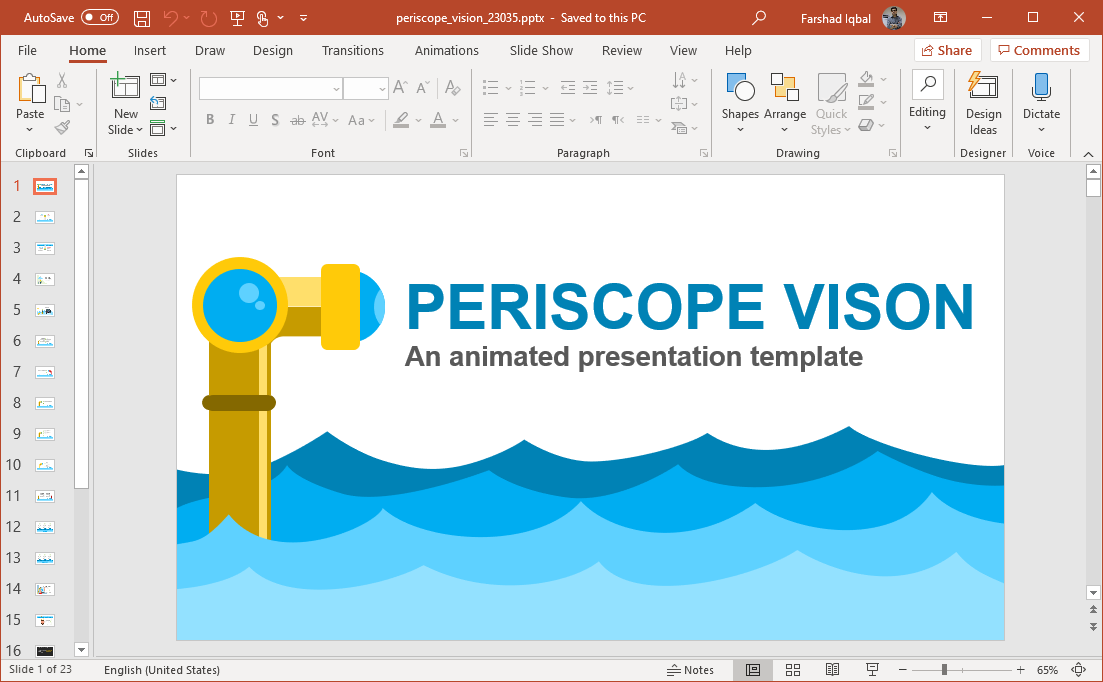The image size is (1103, 682).
Task: Click the Arrange icon in Drawing group
Action: [x=785, y=100]
